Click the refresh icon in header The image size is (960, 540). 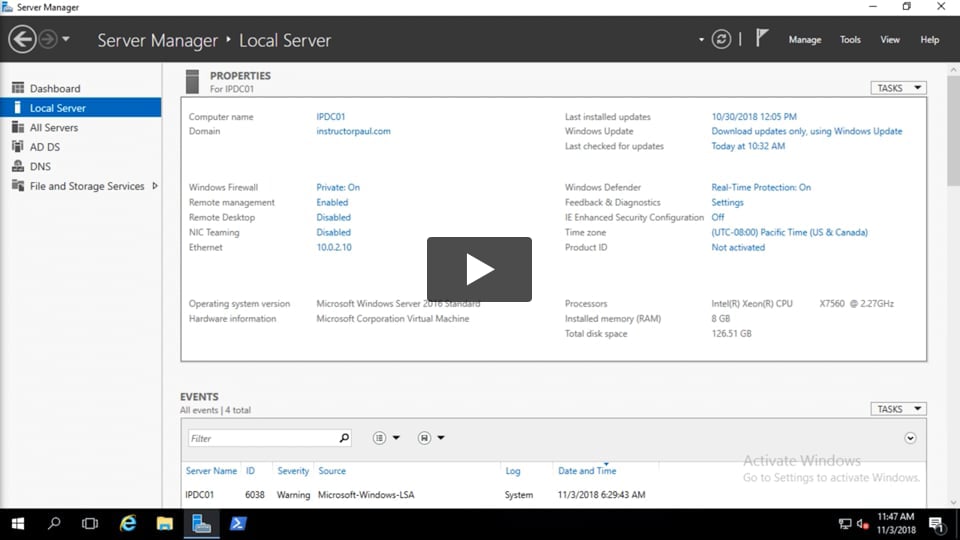[721, 40]
